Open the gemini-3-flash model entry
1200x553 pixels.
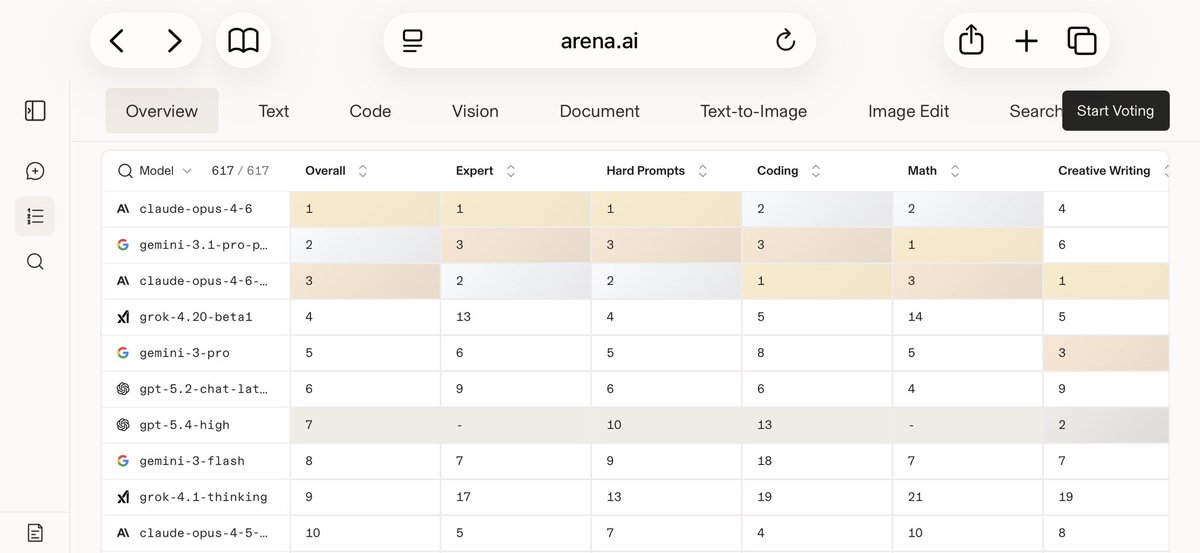pos(192,461)
